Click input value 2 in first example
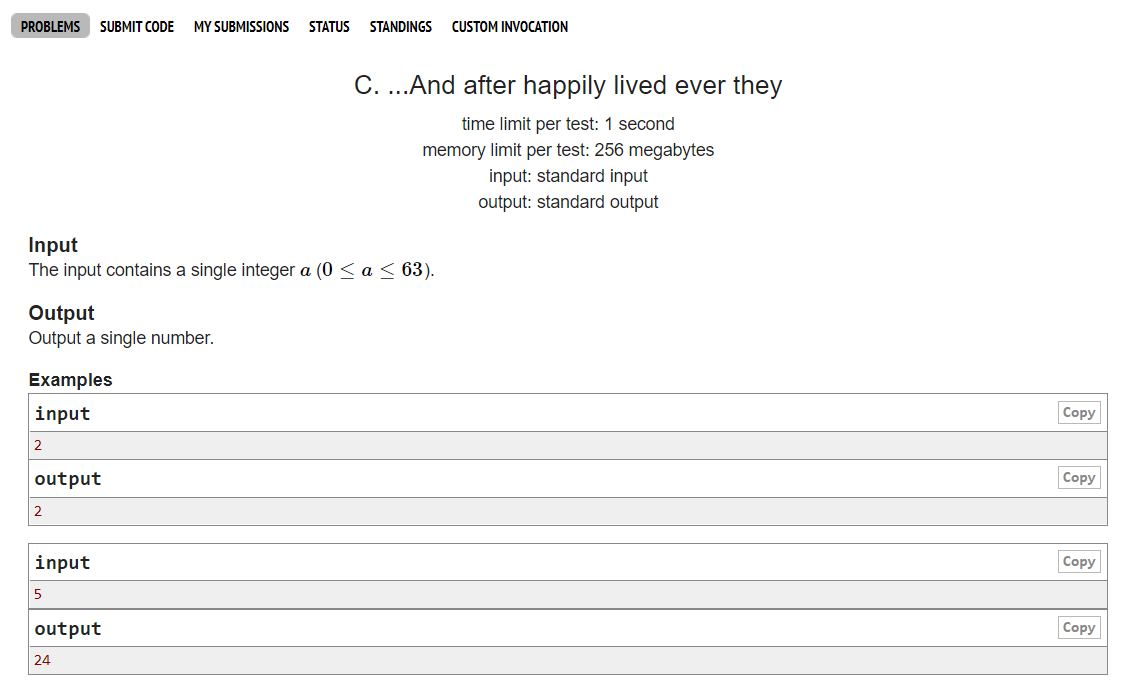The height and width of the screenshot is (680, 1124). 38,446
